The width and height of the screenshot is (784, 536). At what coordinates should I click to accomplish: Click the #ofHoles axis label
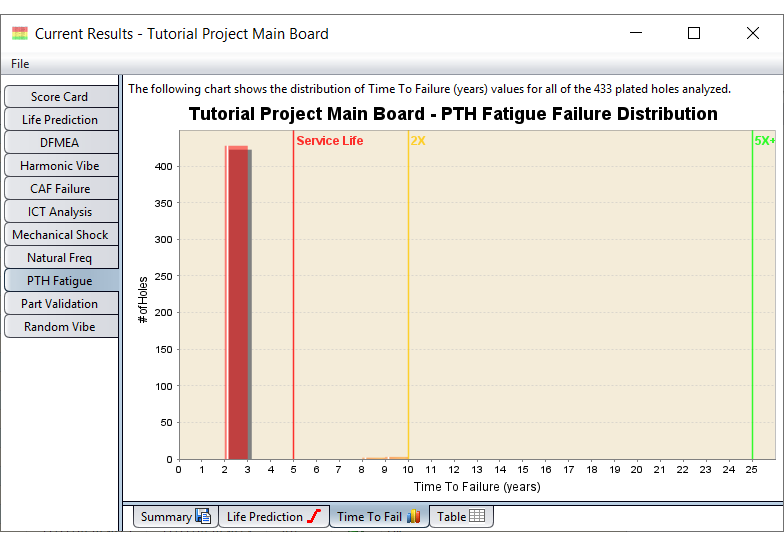[x=142, y=300]
